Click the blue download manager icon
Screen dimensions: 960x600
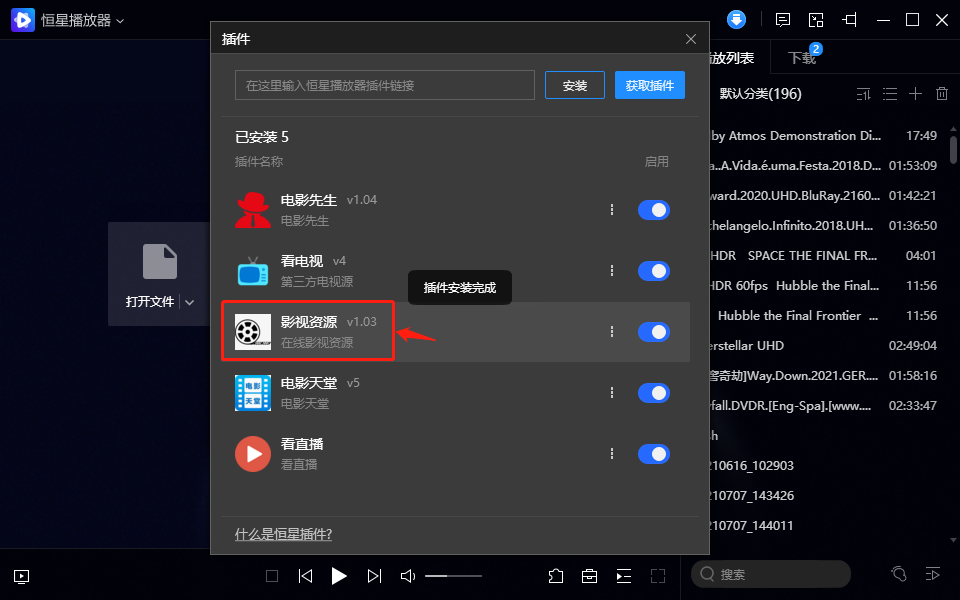pos(737,20)
